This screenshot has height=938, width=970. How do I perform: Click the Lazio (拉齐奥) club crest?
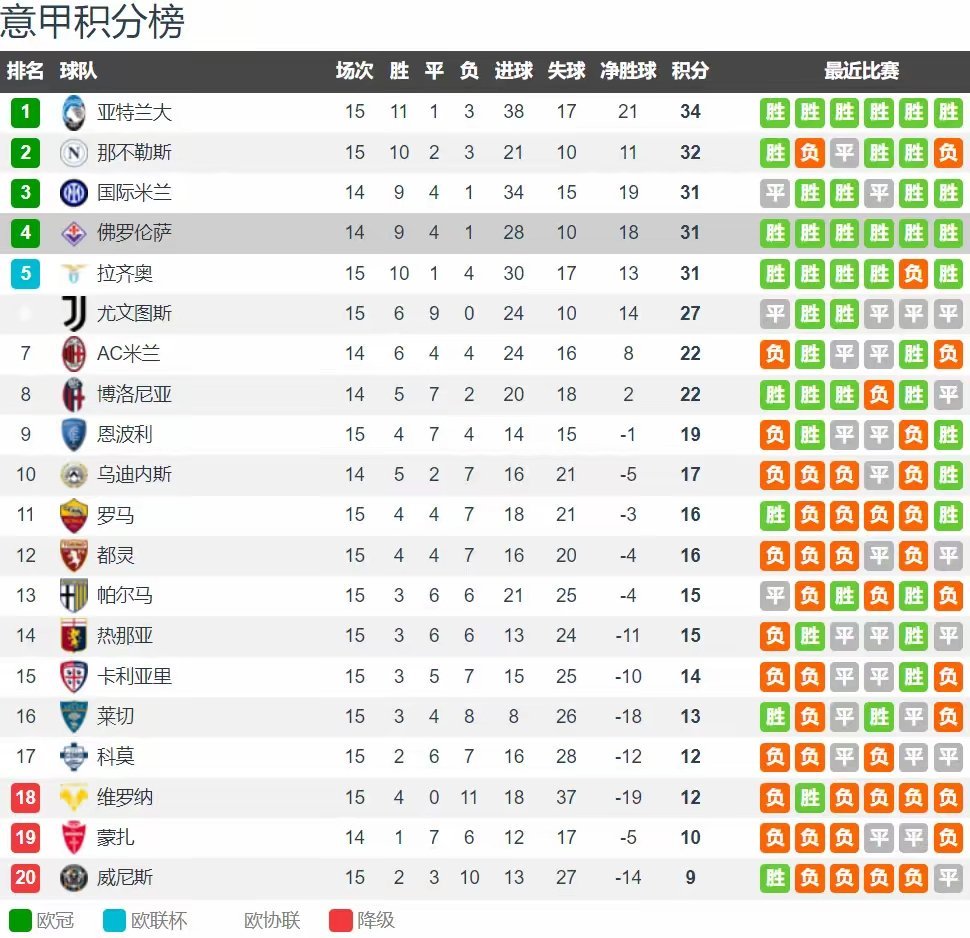(x=74, y=273)
